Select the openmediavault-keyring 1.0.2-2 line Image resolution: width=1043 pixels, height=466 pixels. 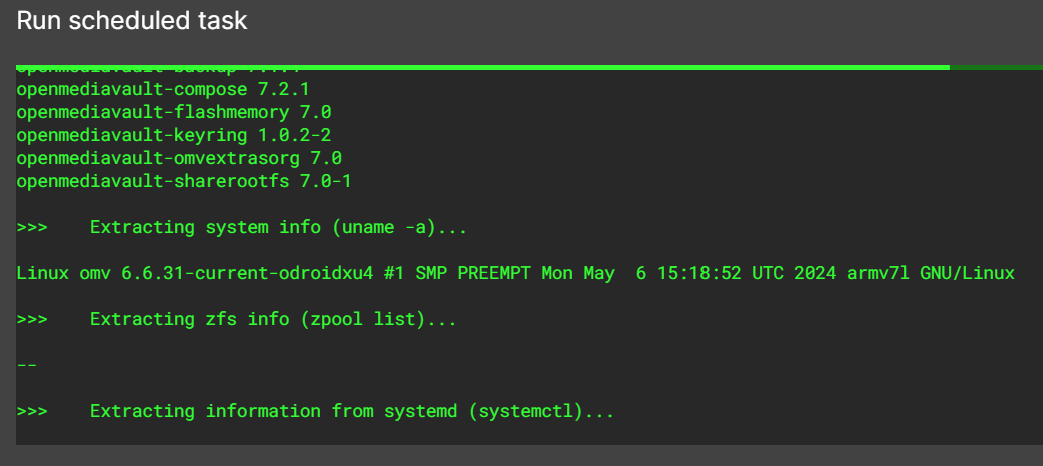pos(174,135)
